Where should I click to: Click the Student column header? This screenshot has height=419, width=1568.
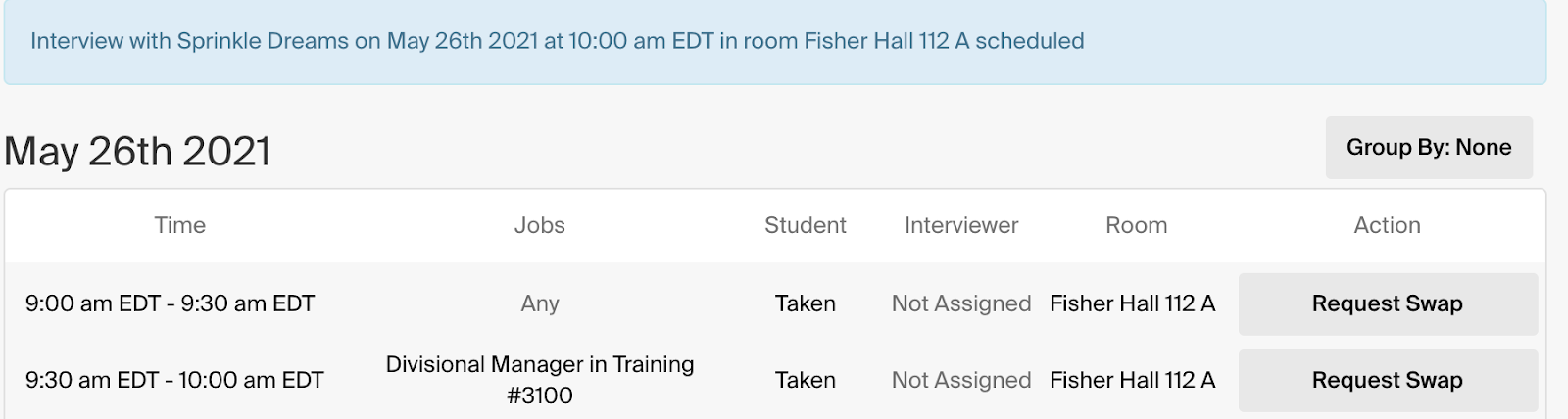[x=806, y=225]
